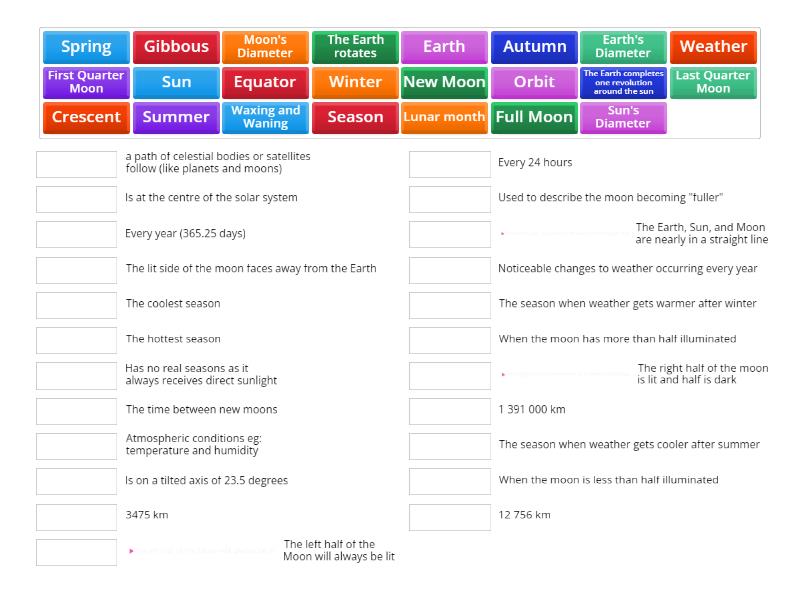Click the empty box next to '3475 km'
The width and height of the screenshot is (800, 600).
coord(77,517)
